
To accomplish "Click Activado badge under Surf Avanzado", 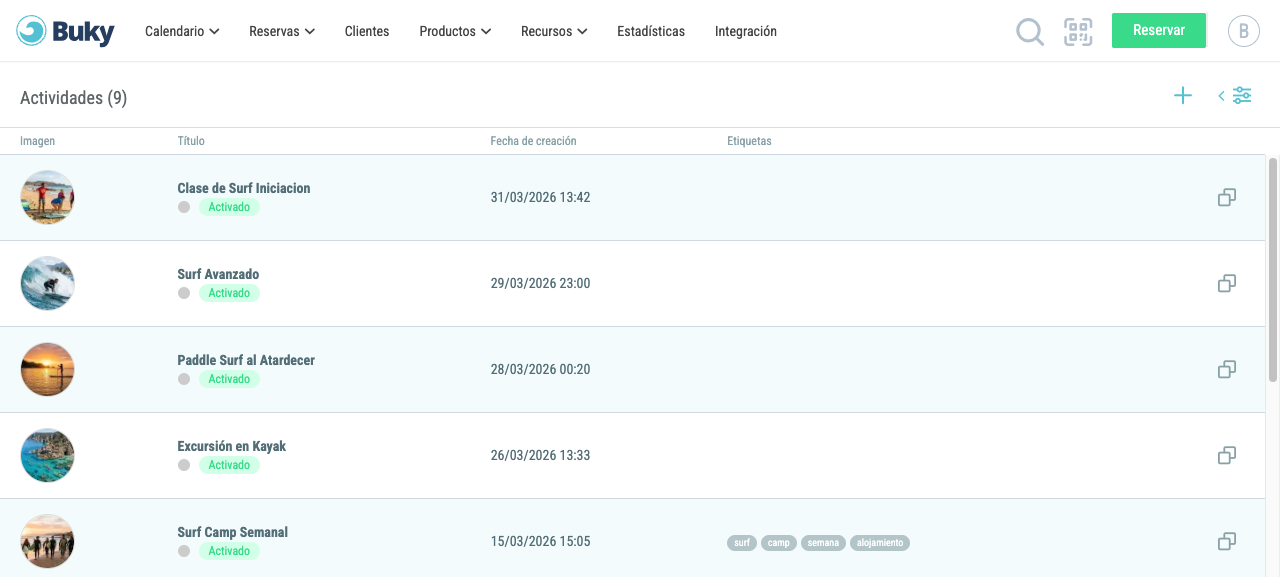I will tap(229, 293).
